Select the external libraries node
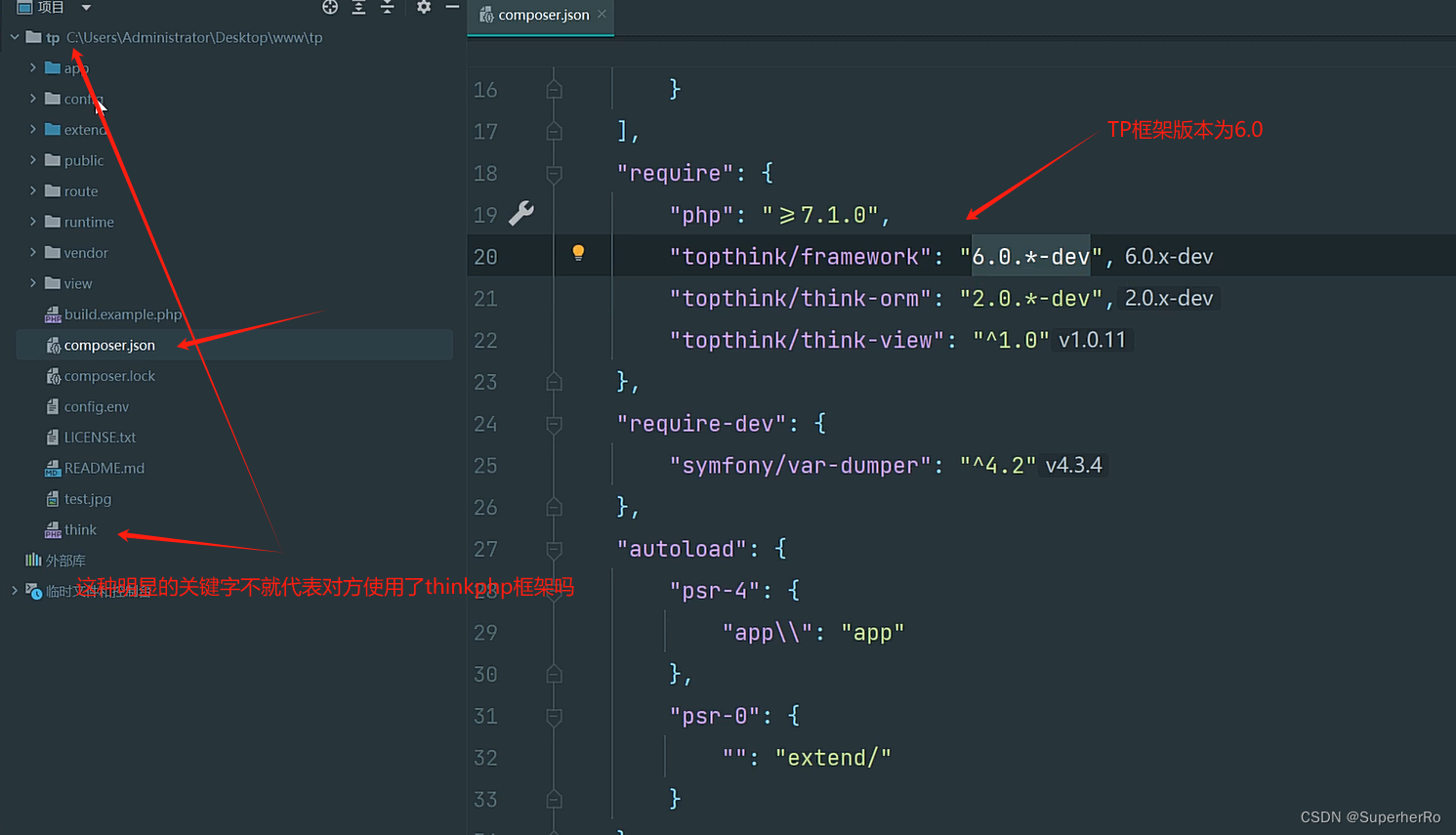Screen dimensions: 1456x835 pyautogui.click(x=64, y=561)
